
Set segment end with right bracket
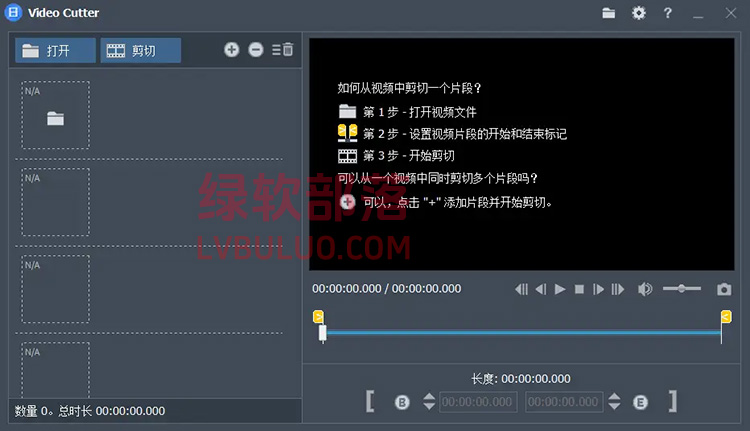pyautogui.click(x=673, y=401)
